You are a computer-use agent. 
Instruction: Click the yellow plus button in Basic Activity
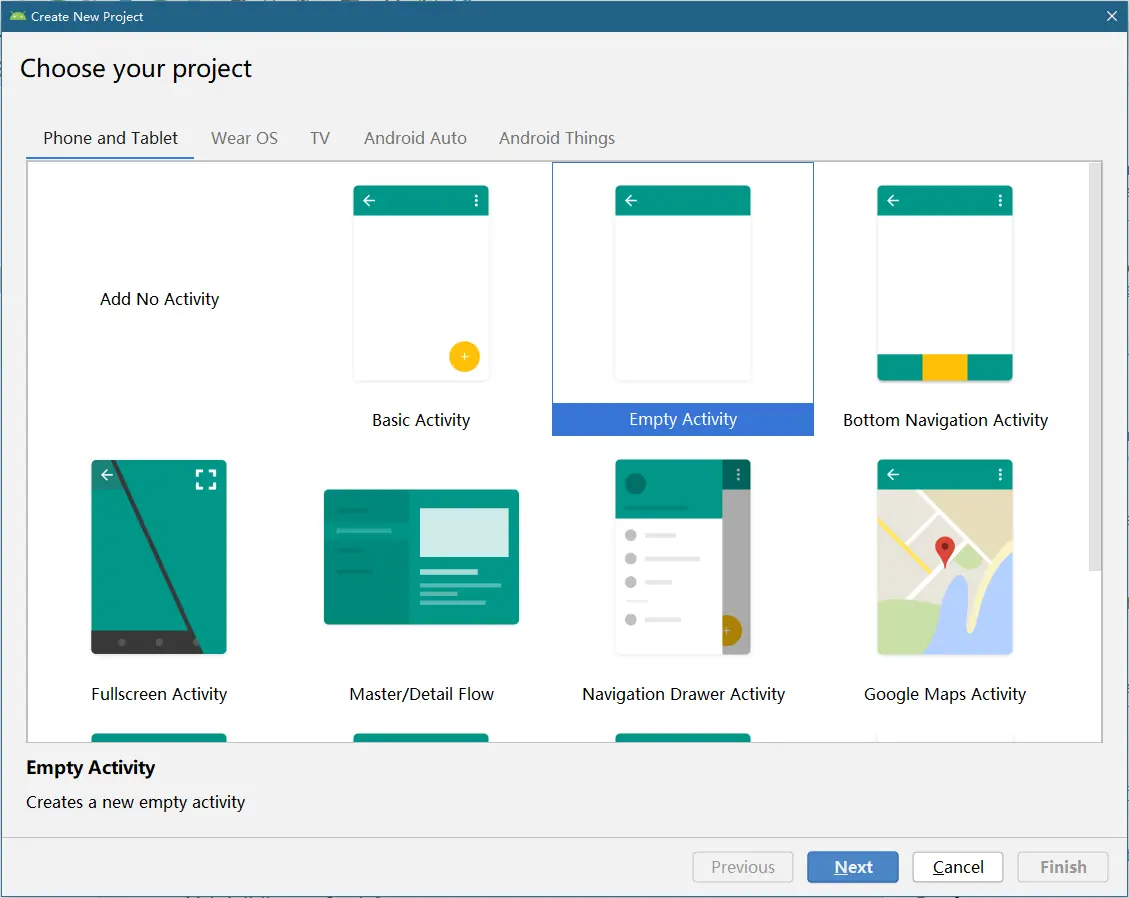click(464, 356)
